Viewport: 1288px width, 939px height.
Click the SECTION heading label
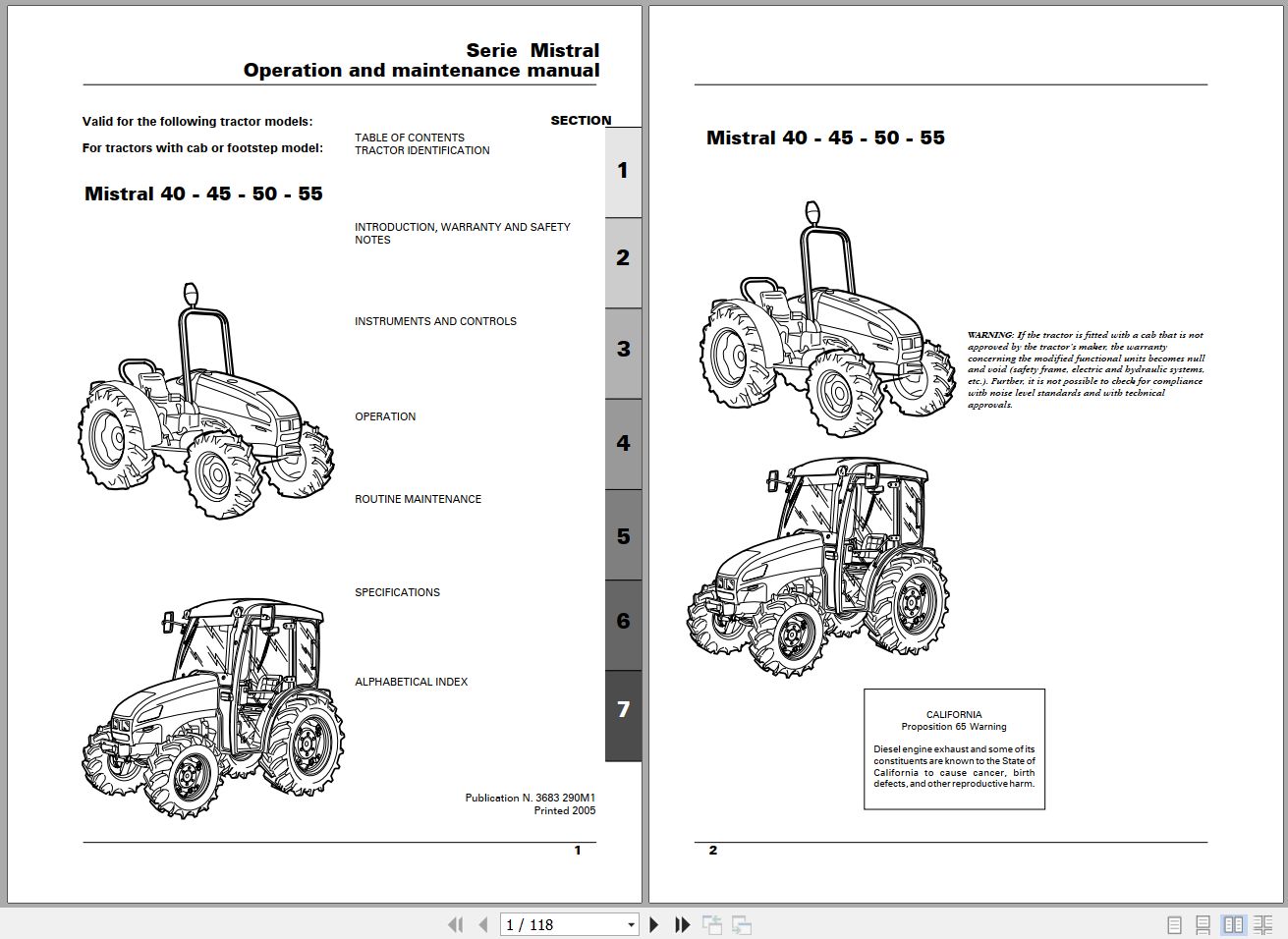tap(581, 120)
